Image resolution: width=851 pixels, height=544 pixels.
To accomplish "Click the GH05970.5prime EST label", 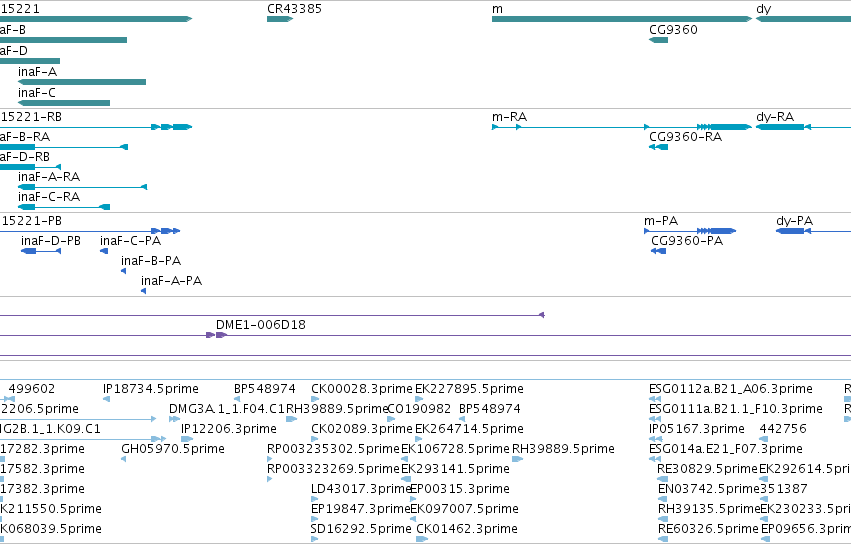I will click(173, 449).
